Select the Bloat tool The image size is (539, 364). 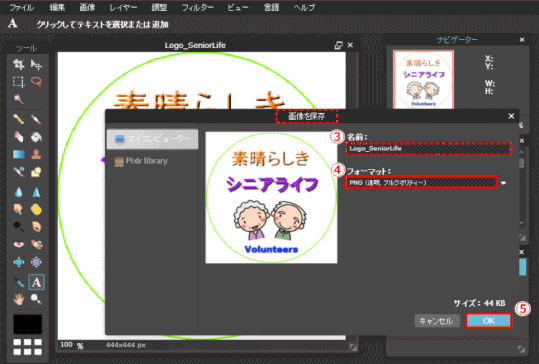click(19, 262)
